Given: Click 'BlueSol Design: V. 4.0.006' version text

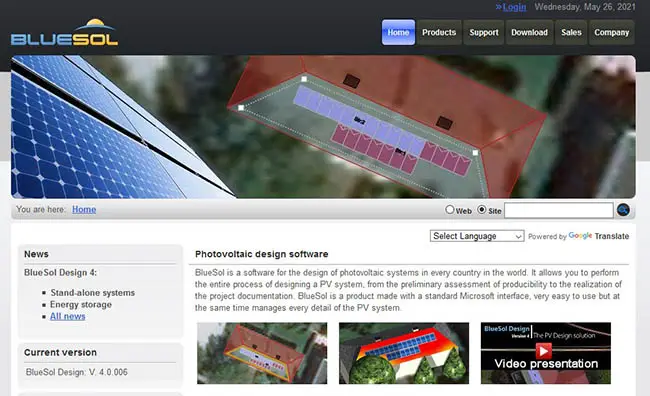Looking at the screenshot, I should point(77,372).
